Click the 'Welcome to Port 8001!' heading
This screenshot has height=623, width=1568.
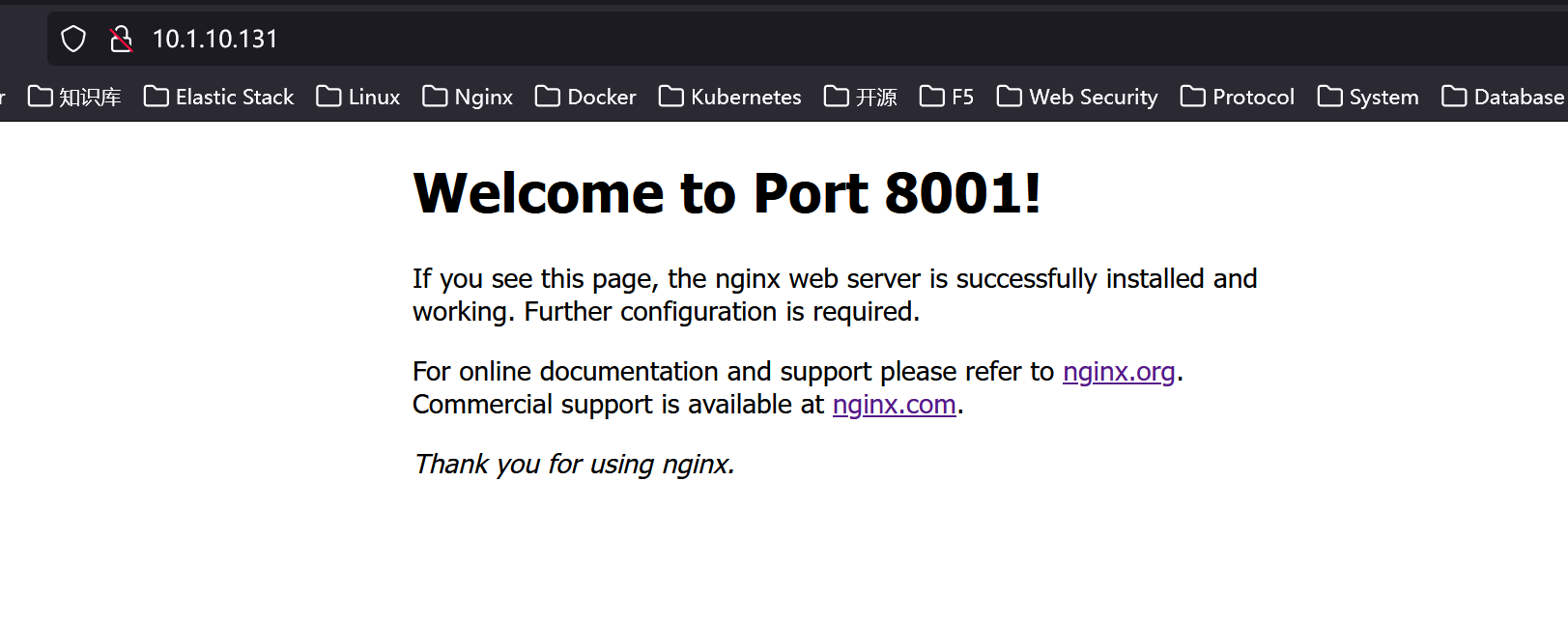[x=727, y=193]
